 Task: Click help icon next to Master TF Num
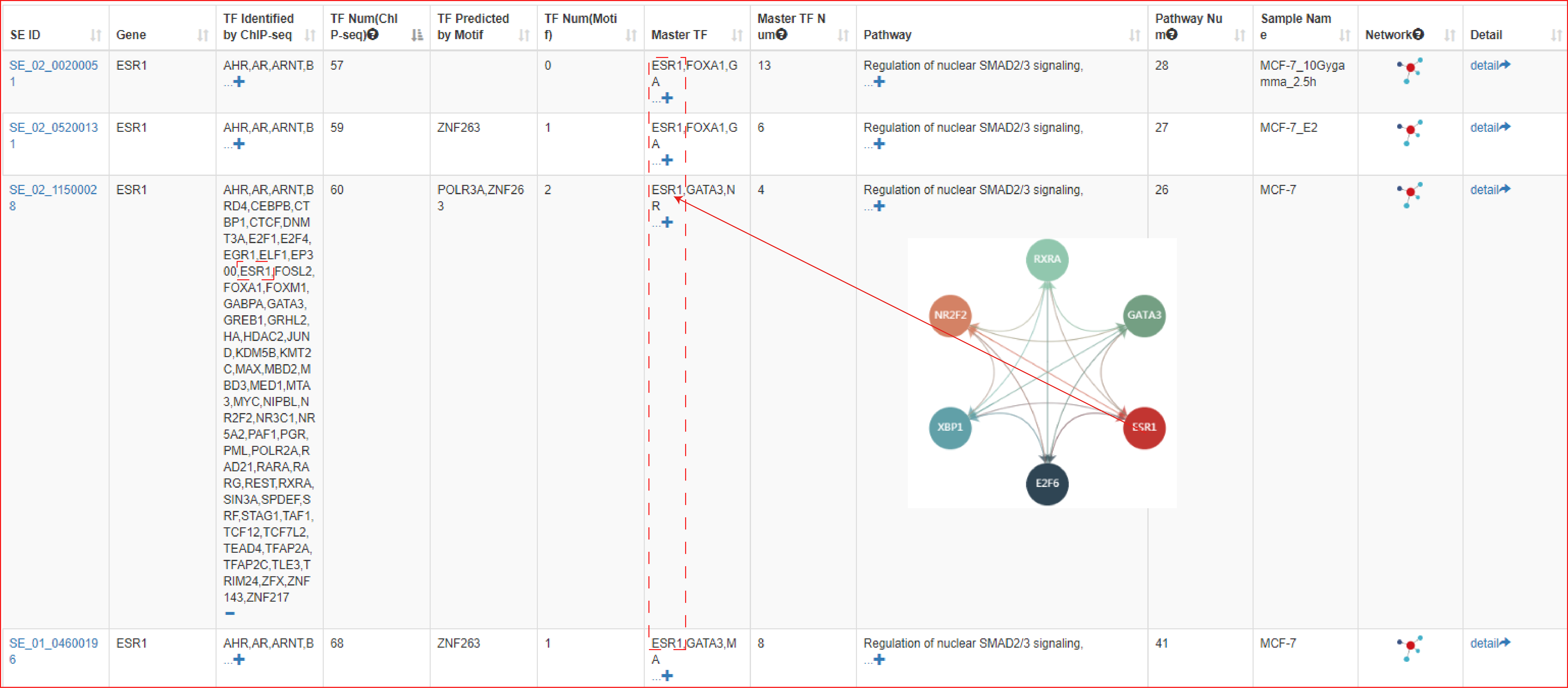point(782,35)
